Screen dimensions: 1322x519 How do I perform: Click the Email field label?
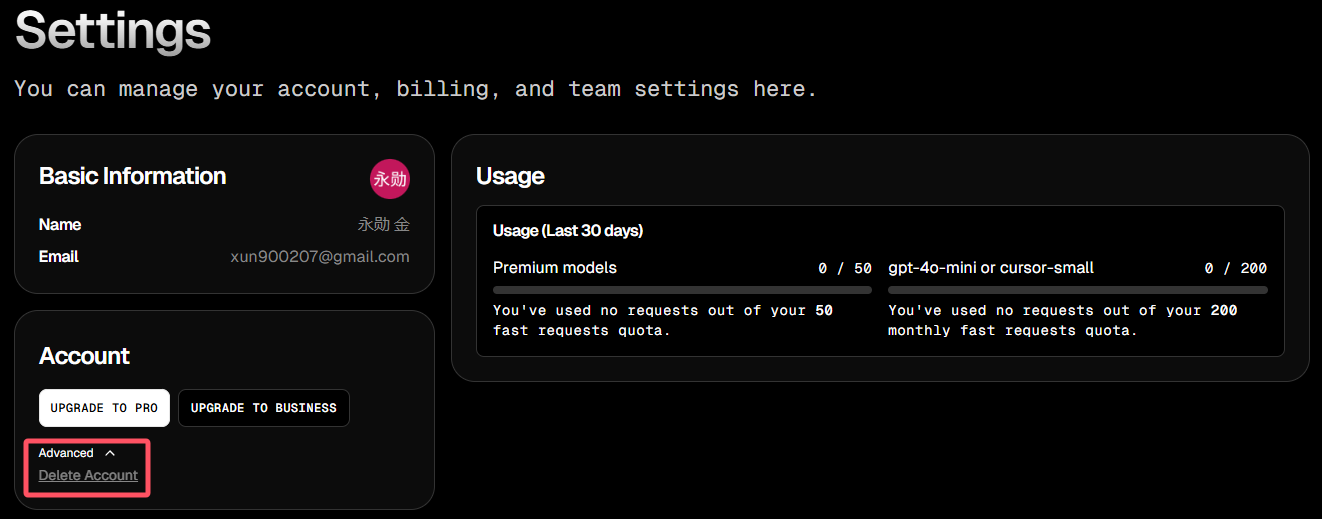point(59,256)
